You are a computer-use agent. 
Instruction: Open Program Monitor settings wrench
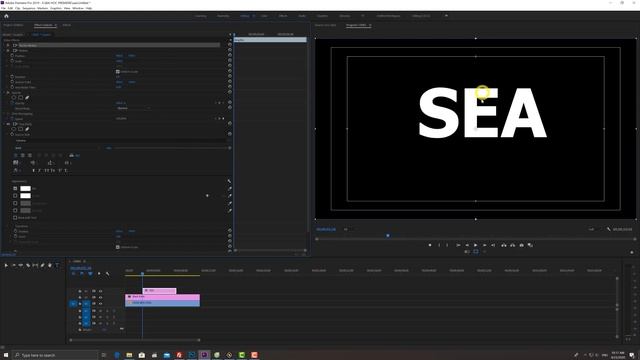609,229
